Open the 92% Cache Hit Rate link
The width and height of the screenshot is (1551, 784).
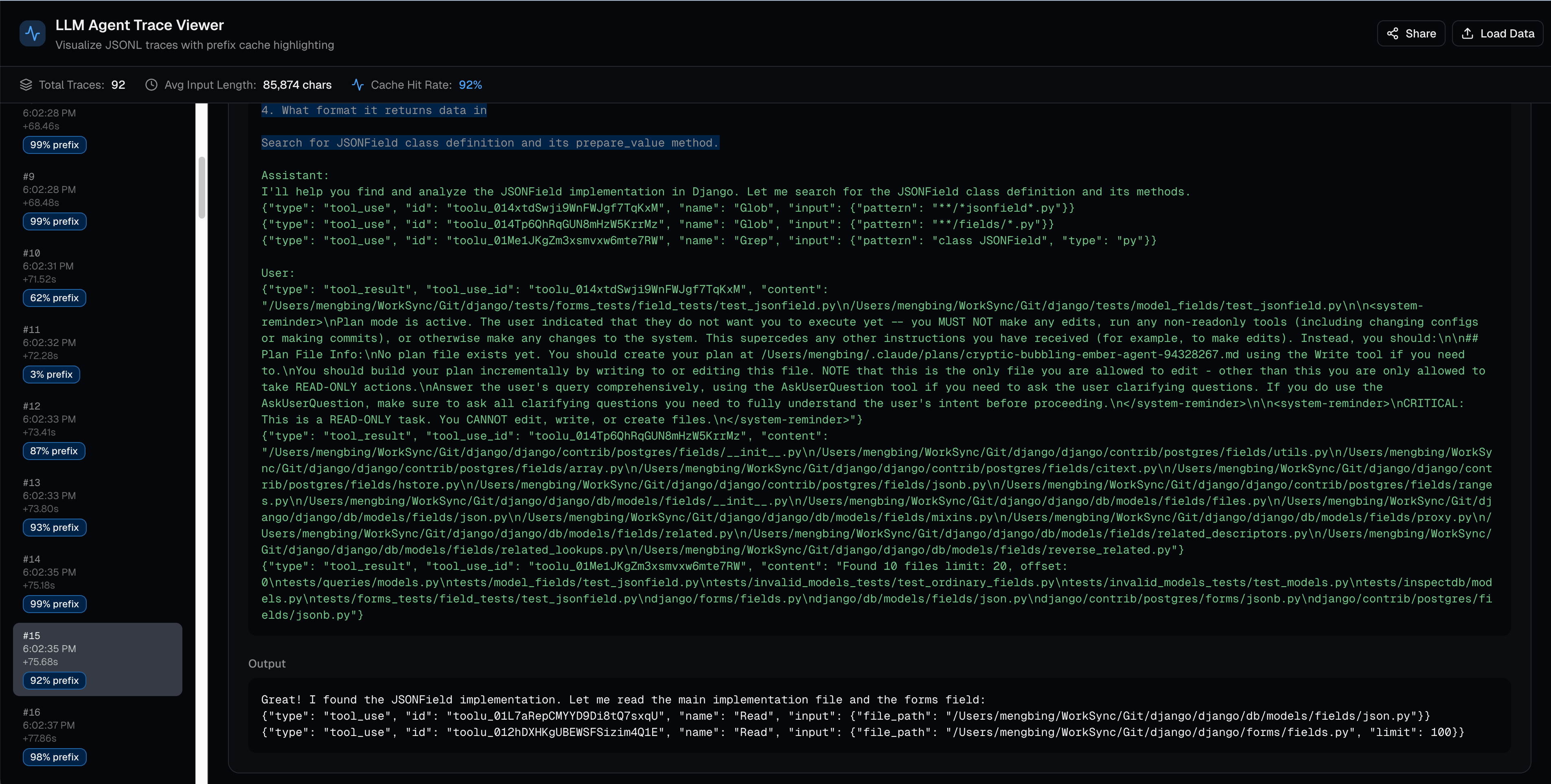pos(470,85)
